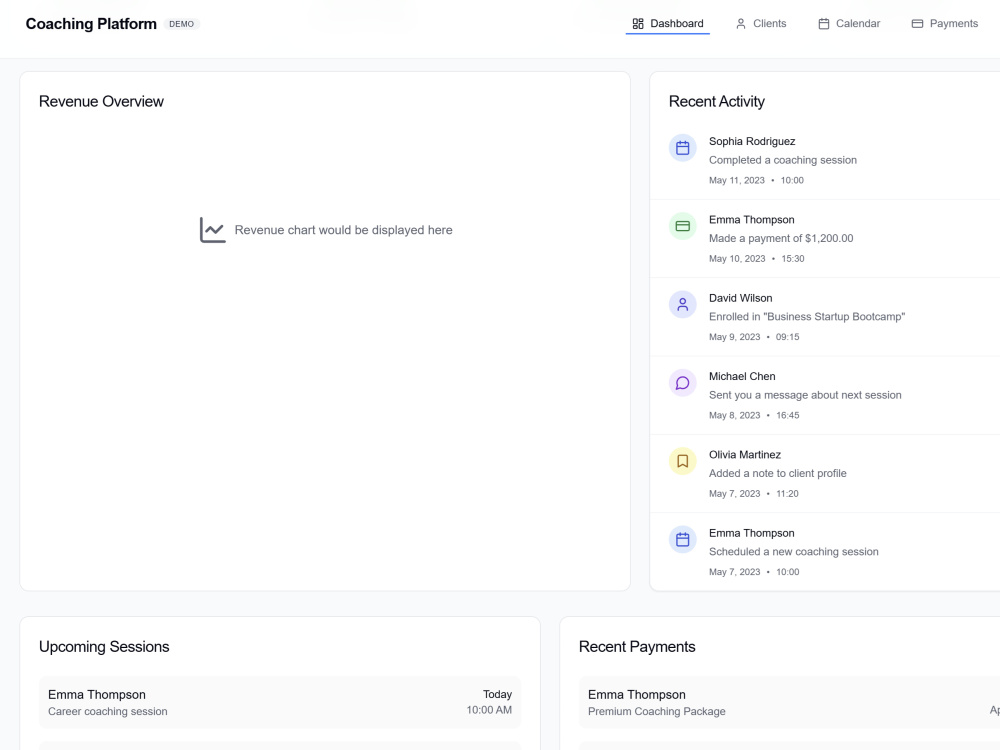Click calendar icon for scheduled coaching session

point(682,540)
